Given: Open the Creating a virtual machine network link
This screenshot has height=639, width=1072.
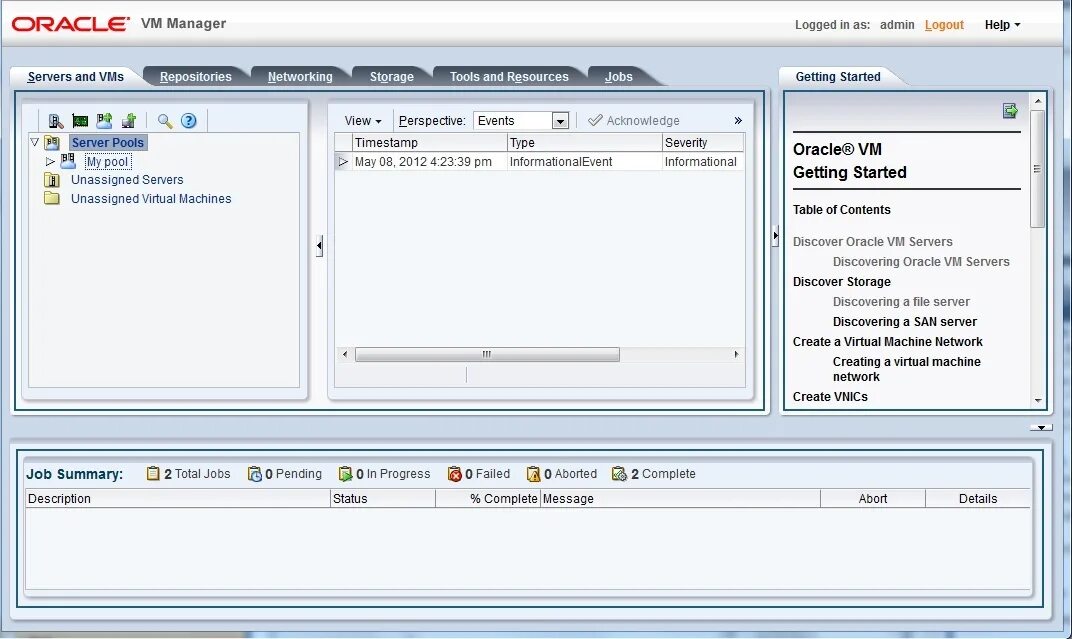Looking at the screenshot, I should (x=907, y=369).
